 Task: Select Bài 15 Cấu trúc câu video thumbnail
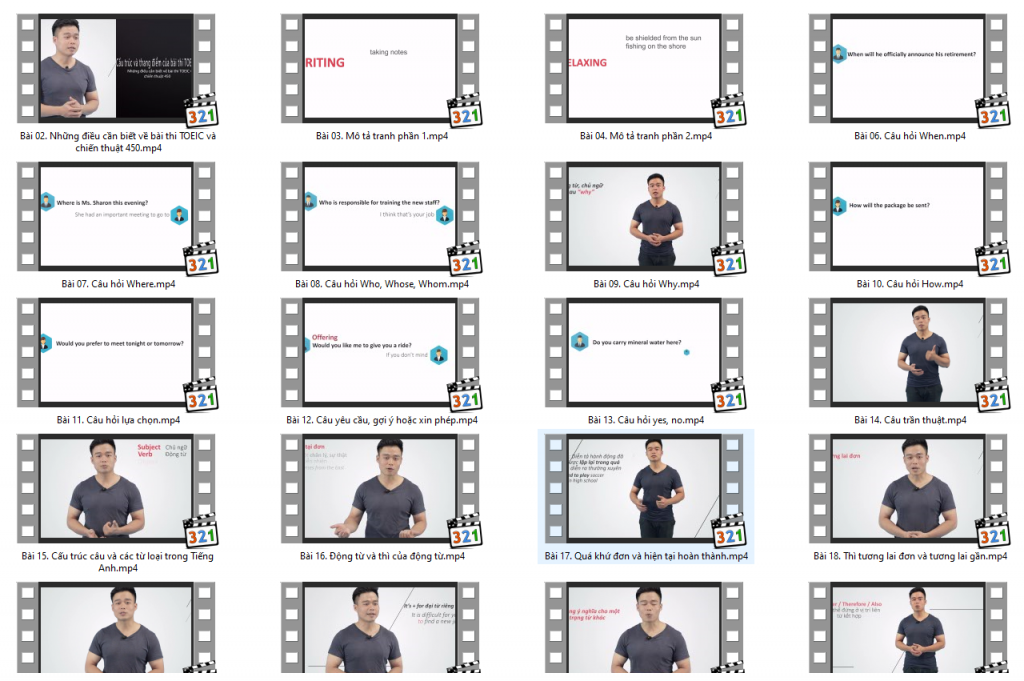tap(116, 489)
